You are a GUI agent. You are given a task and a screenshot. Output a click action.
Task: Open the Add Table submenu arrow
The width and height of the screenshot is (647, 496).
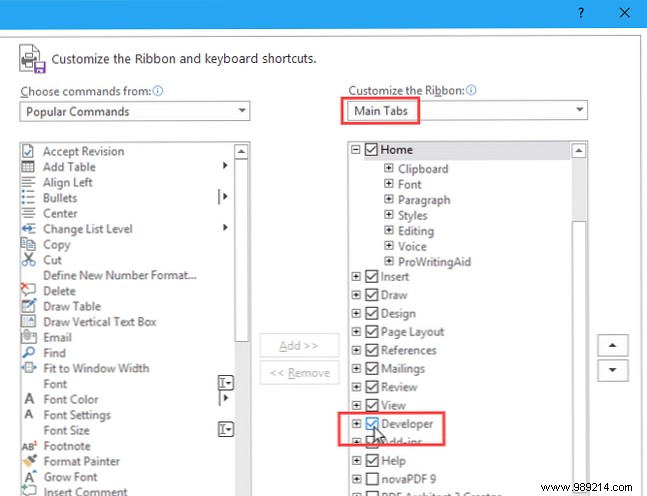225,165
